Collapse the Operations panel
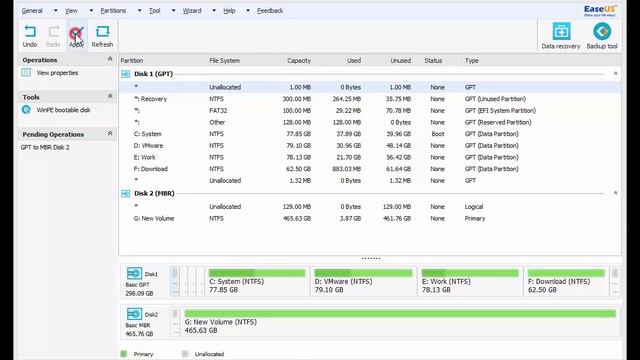Viewport: 640px width, 360px height. [x=110, y=59]
